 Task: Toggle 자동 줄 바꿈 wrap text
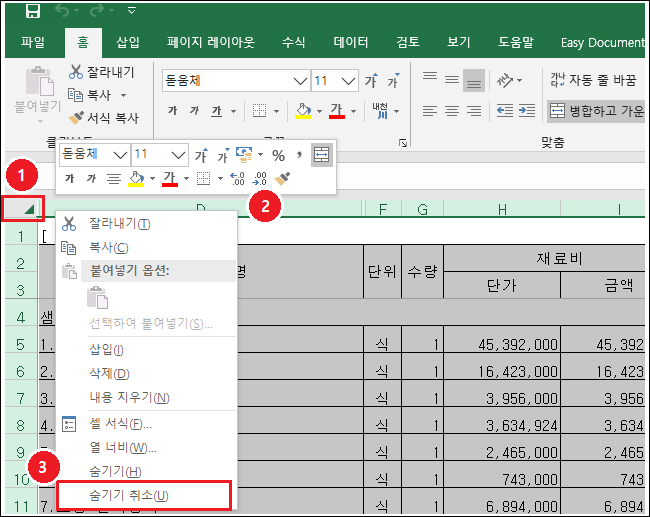pyautogui.click(x=593, y=80)
